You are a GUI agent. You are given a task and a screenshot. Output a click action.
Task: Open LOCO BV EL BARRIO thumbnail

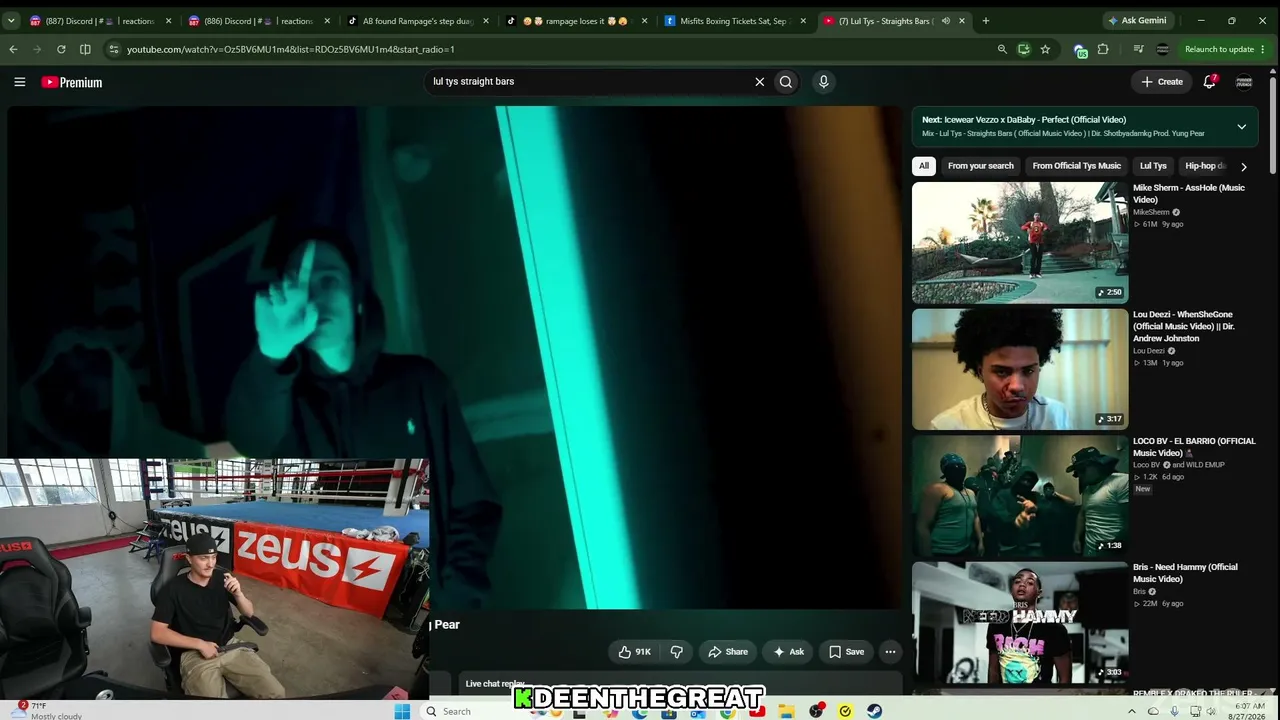pyautogui.click(x=1020, y=496)
